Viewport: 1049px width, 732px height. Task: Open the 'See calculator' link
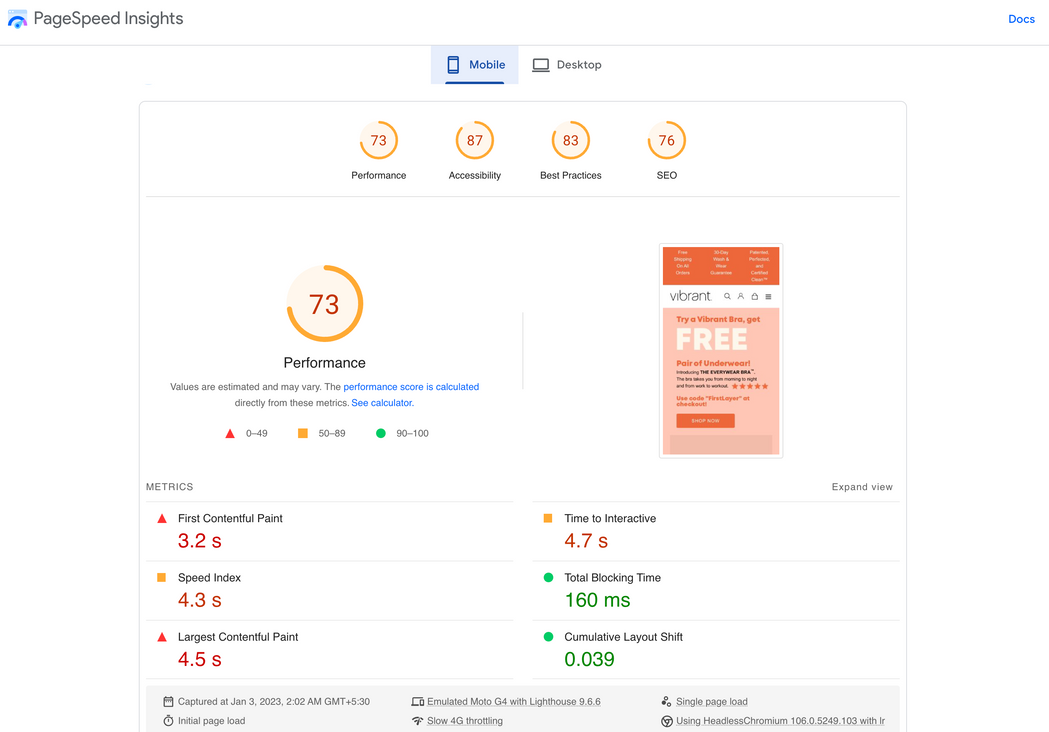tap(382, 403)
